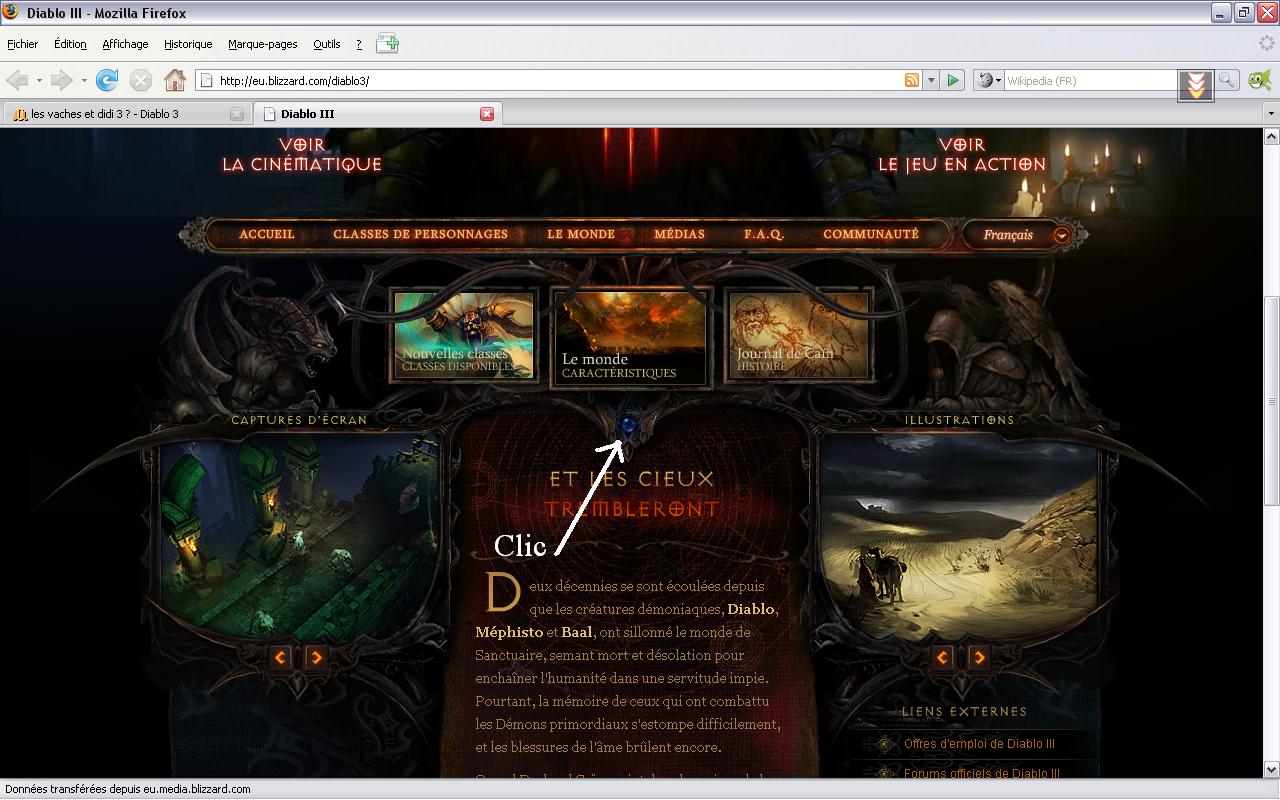Click the Stop loading button
The height and width of the screenshot is (800, 1280).
pos(141,80)
